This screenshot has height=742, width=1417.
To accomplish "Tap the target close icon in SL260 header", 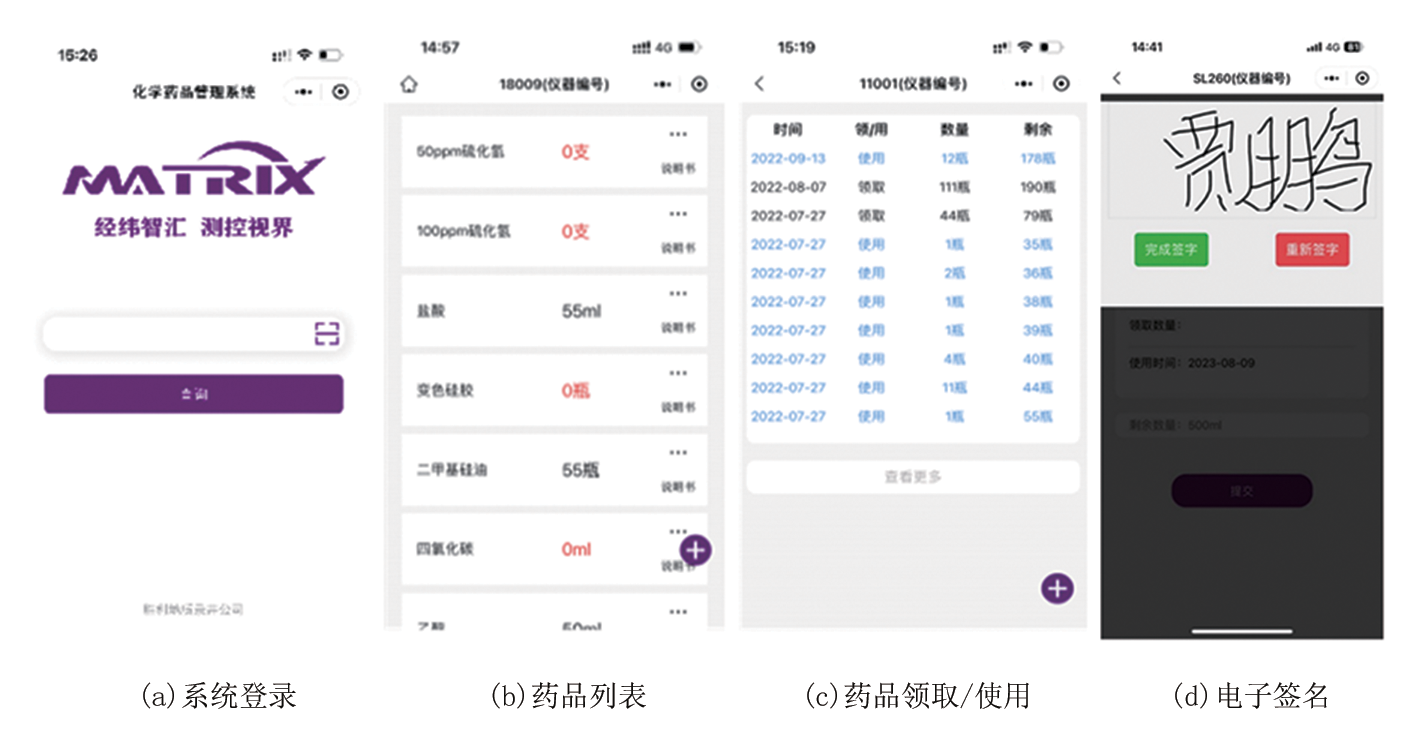I will (x=1362, y=78).
